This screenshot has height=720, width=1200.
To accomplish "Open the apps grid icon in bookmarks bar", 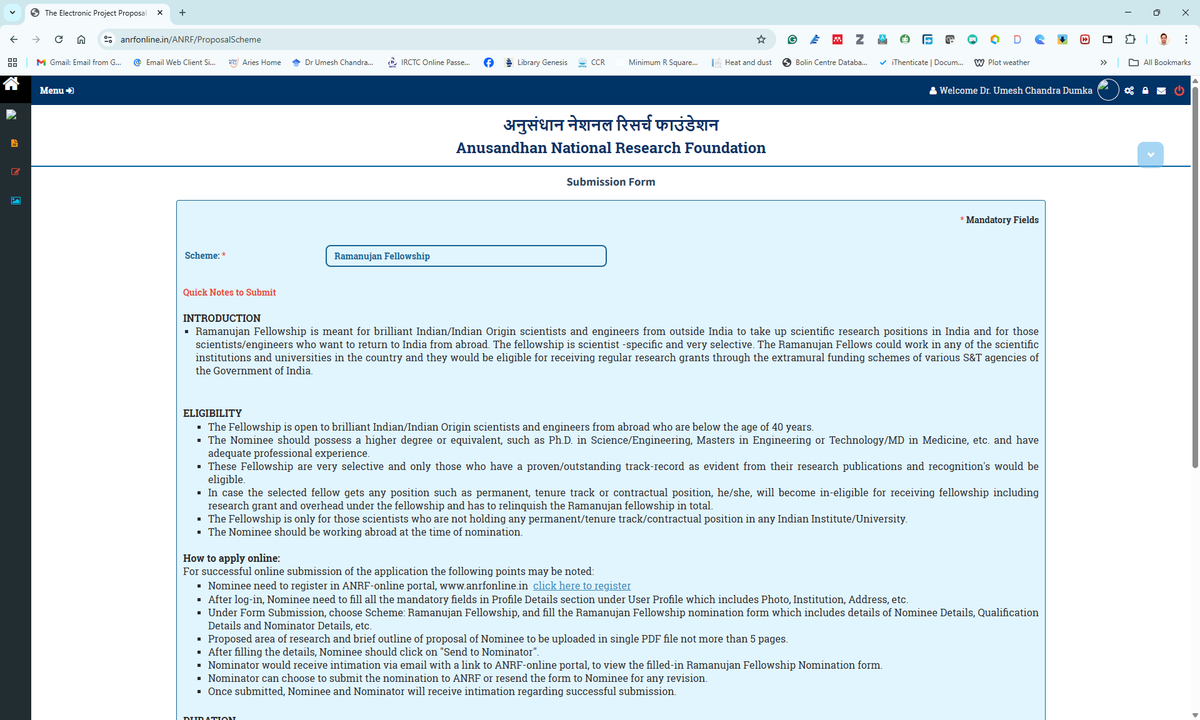I will coord(12,62).
